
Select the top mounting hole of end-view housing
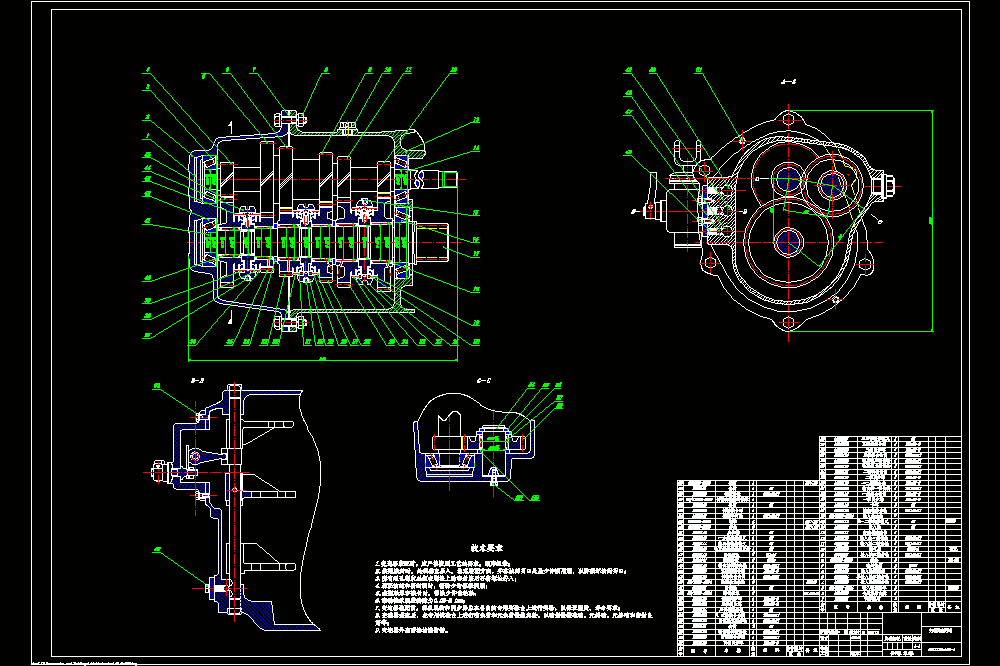pos(788,120)
